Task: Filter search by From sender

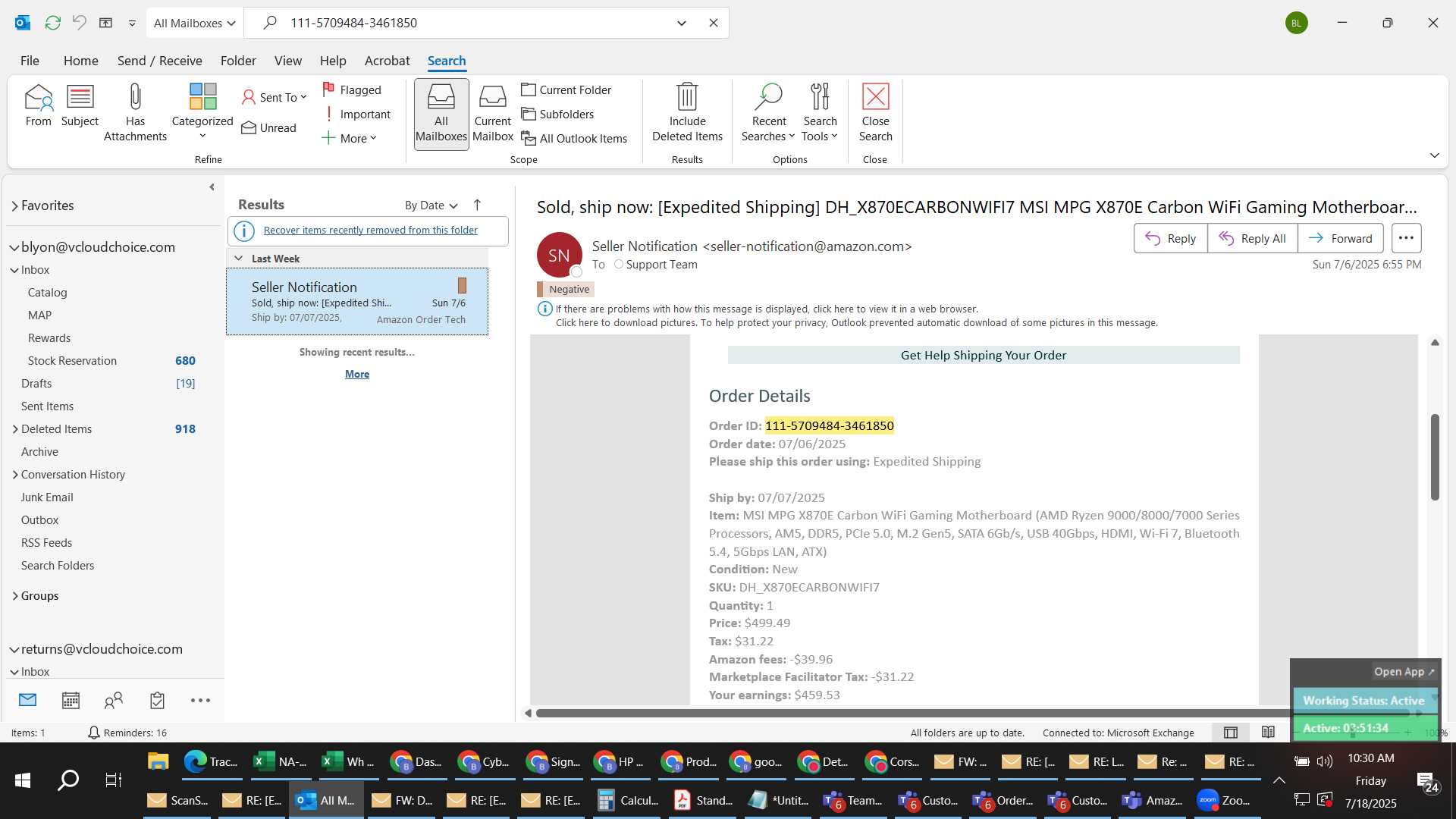Action: click(x=38, y=105)
